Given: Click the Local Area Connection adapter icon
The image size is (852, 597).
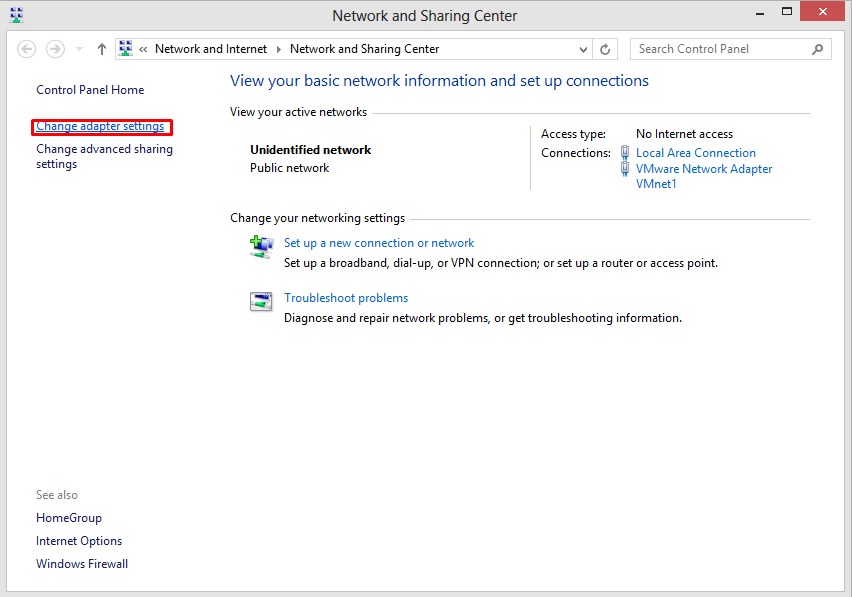Looking at the screenshot, I should [625, 153].
